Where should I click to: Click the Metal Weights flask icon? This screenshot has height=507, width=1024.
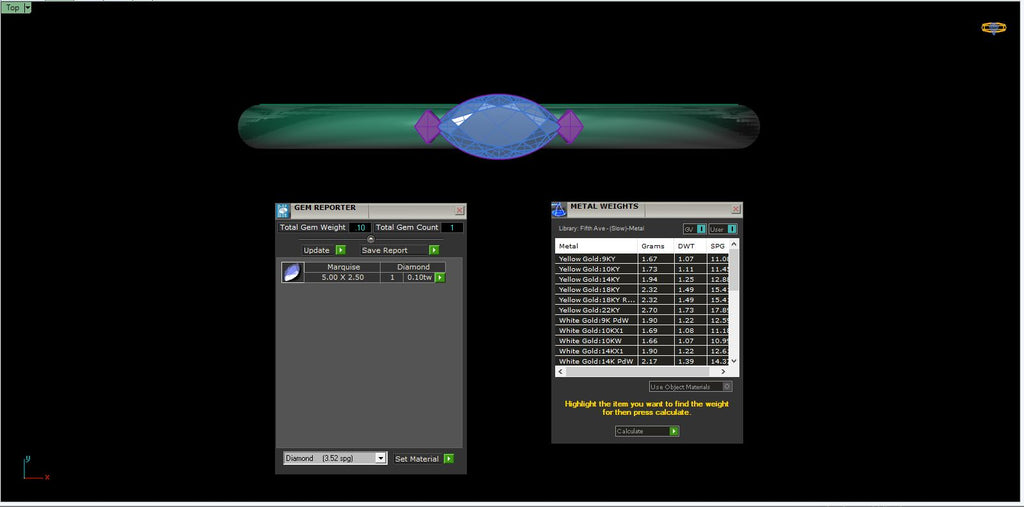coord(559,209)
